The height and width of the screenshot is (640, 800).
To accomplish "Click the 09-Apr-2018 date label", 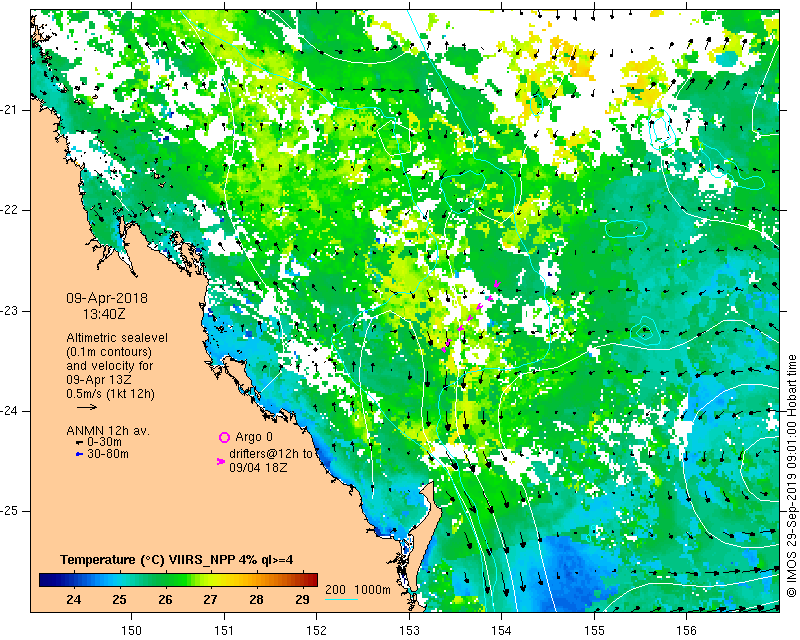I will (107, 298).
